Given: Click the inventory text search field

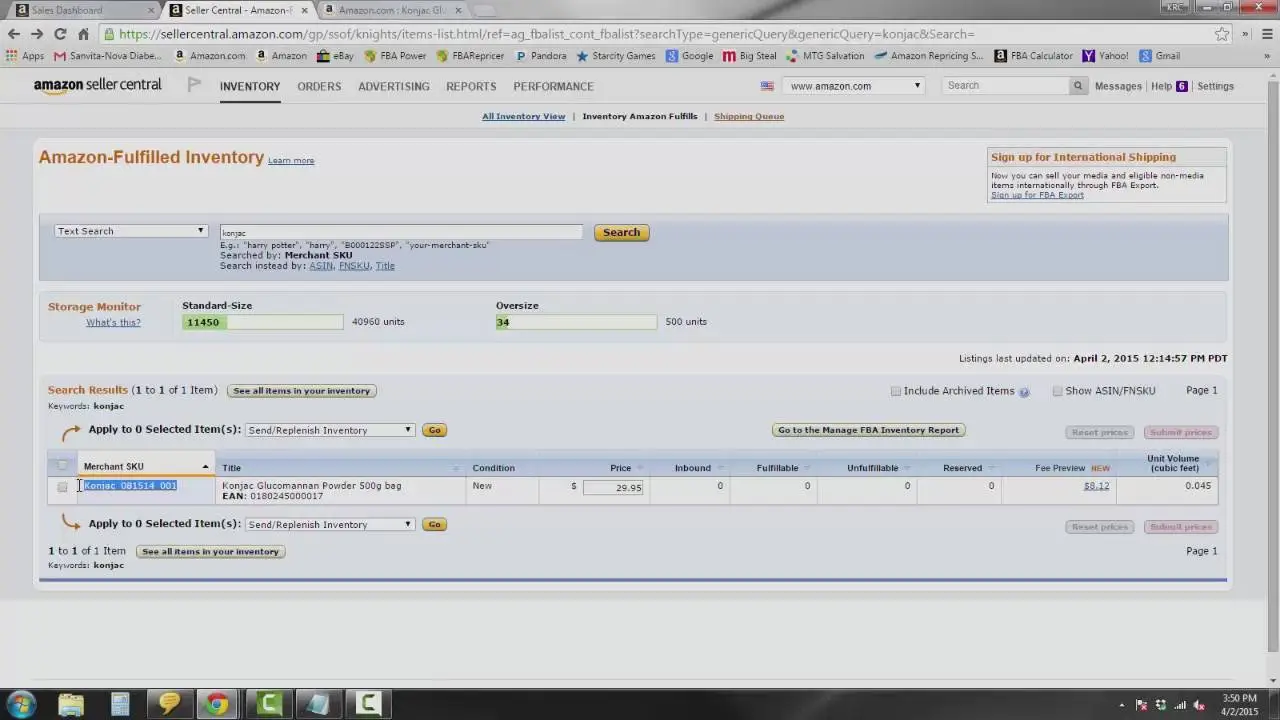Looking at the screenshot, I should pyautogui.click(x=401, y=232).
